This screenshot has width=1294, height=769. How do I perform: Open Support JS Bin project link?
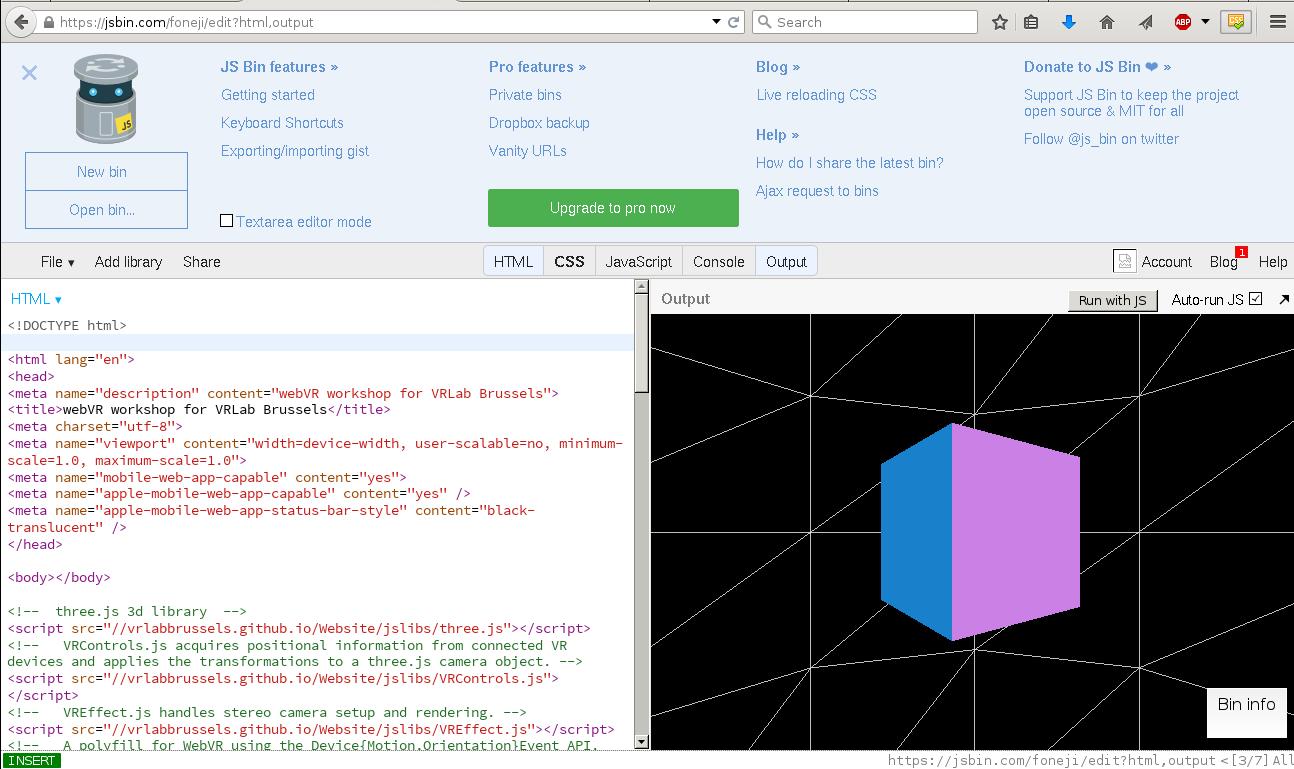point(1131,103)
